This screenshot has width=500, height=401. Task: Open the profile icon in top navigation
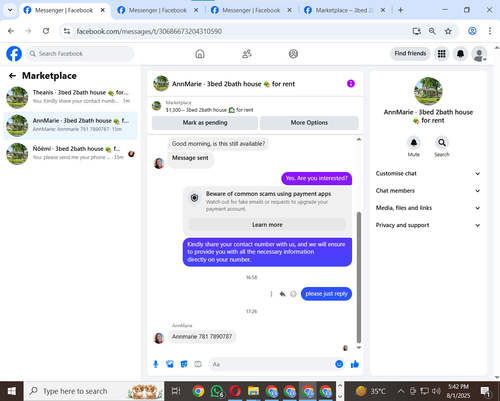pos(293,54)
